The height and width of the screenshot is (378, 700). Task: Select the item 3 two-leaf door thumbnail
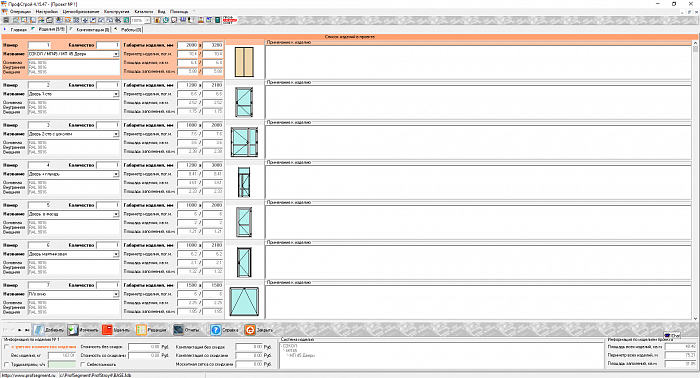click(244, 142)
